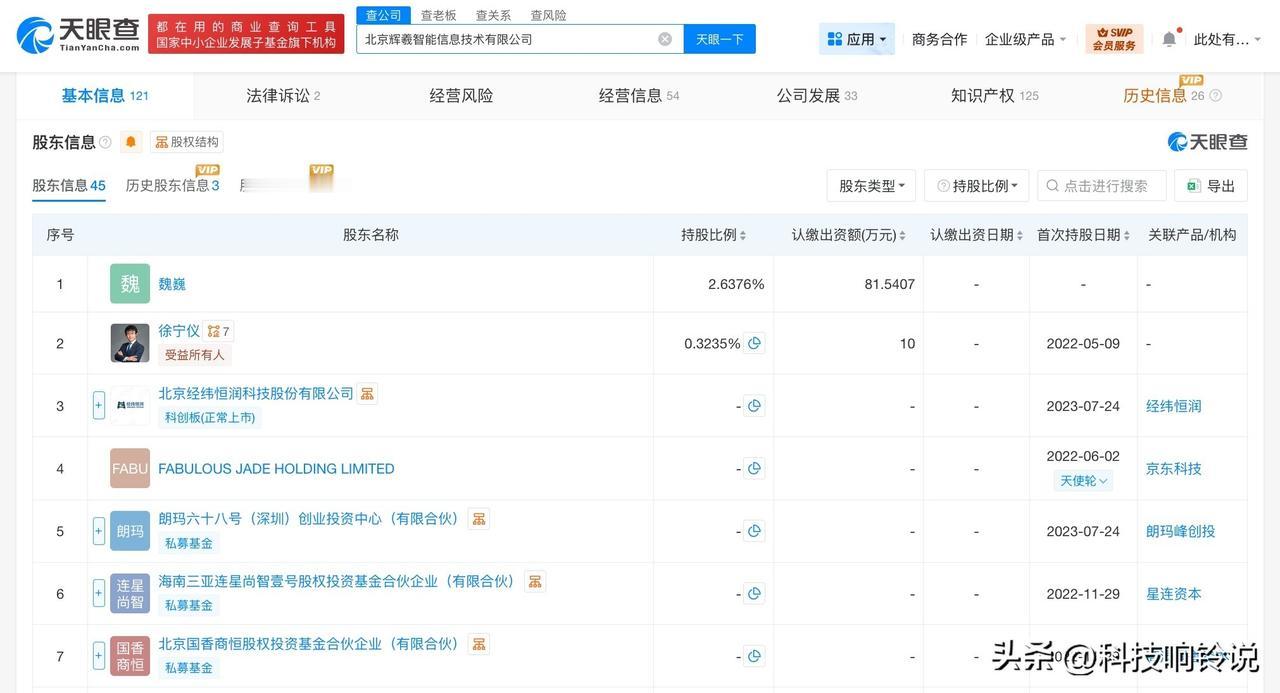This screenshot has width=1280, height=693.
Task: Select the 查老板 search mode tab
Action: [439, 15]
